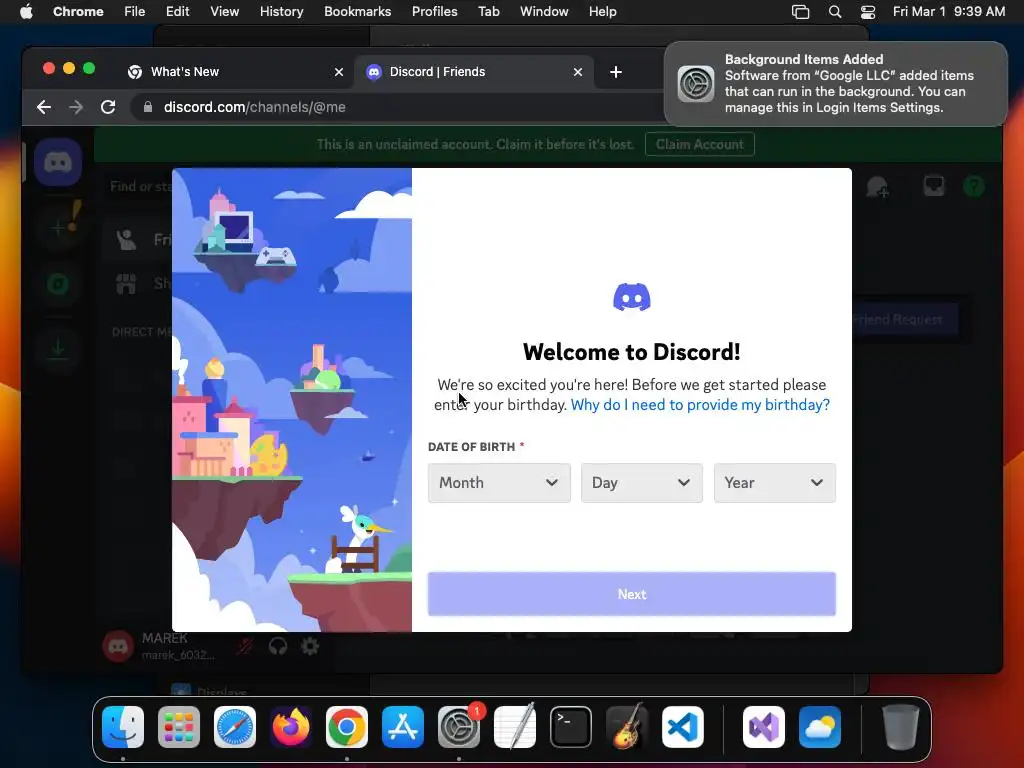Click Discord home logo in server sidebar

pyautogui.click(x=58, y=162)
